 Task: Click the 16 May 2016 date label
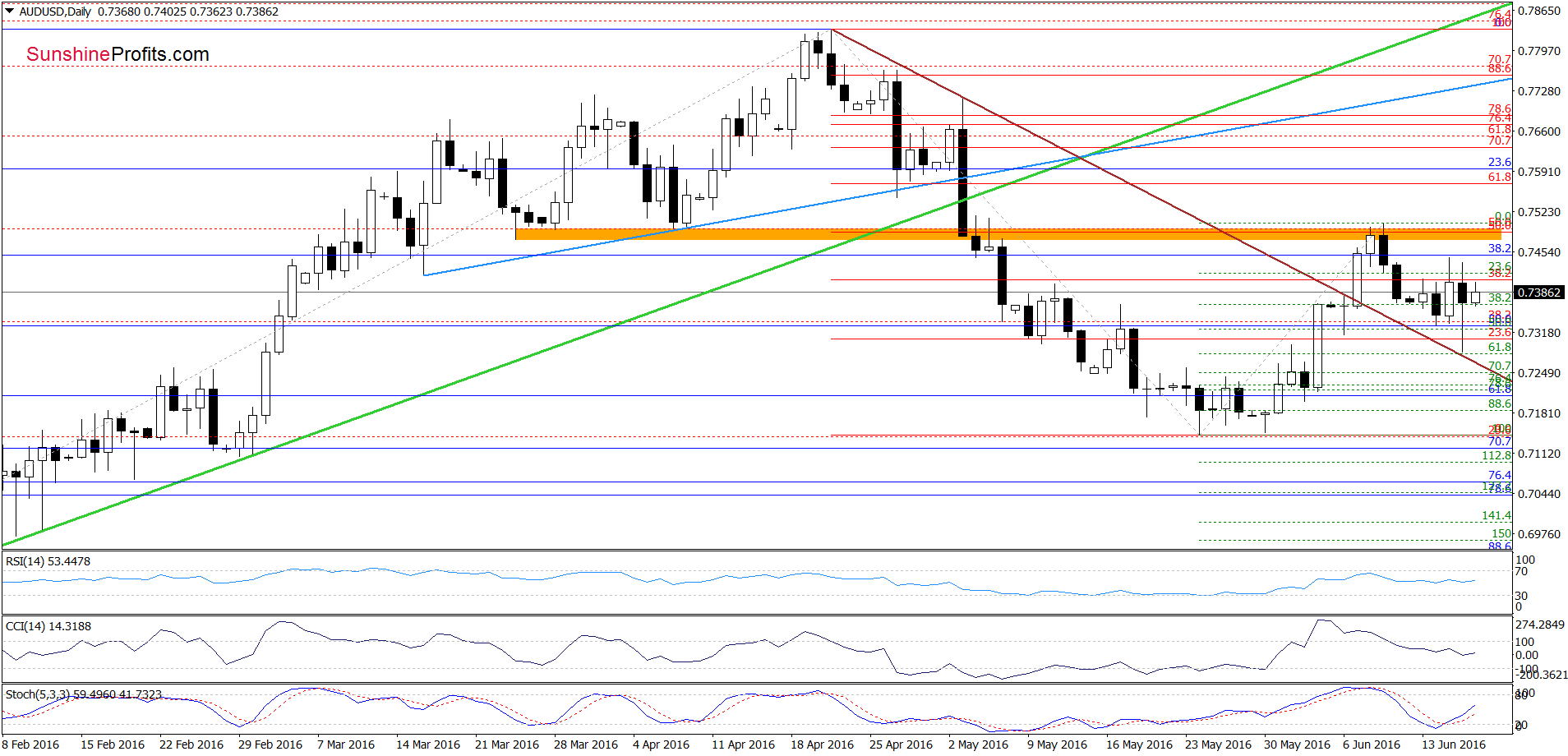point(1139,744)
